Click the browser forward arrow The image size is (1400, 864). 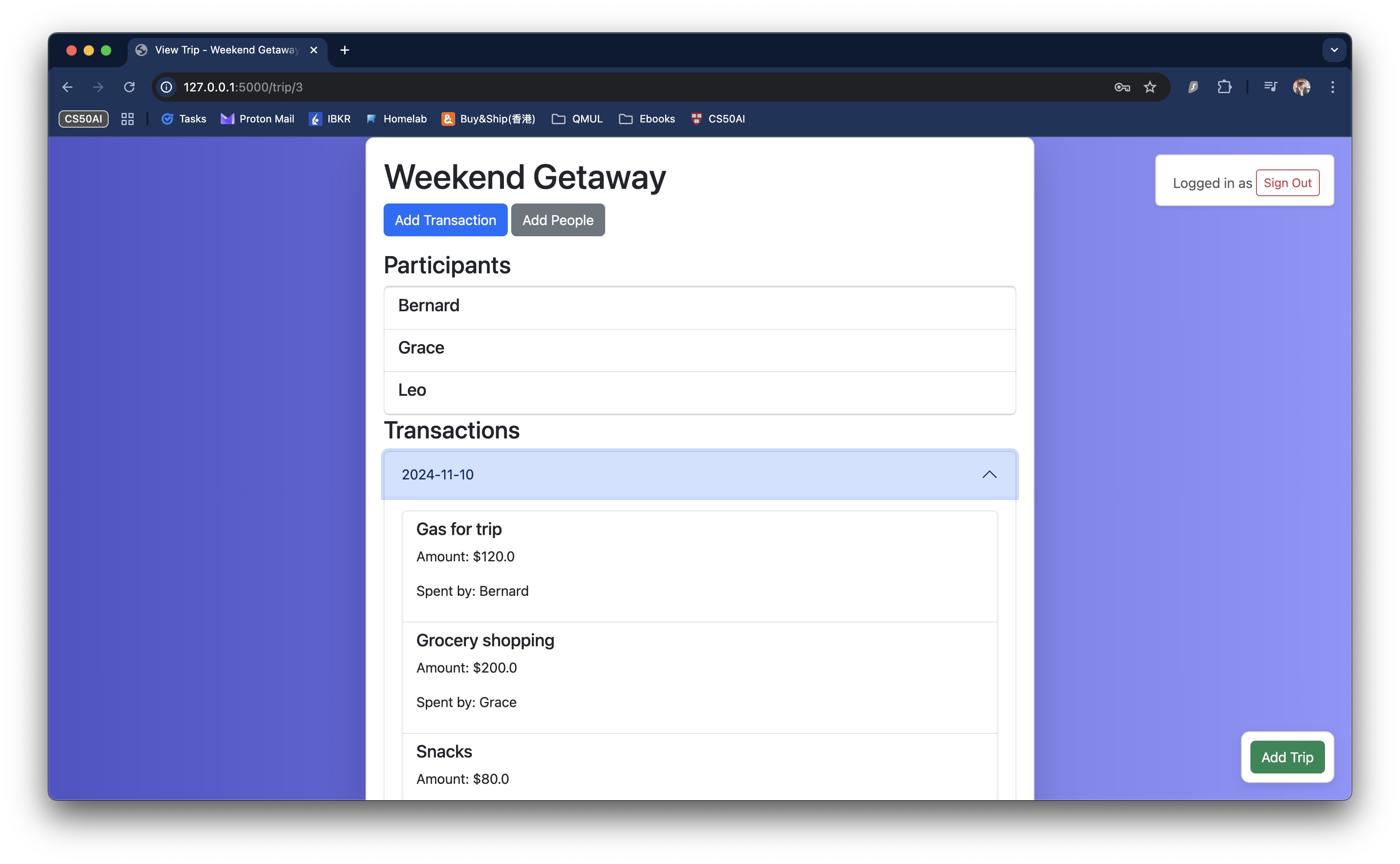point(98,87)
